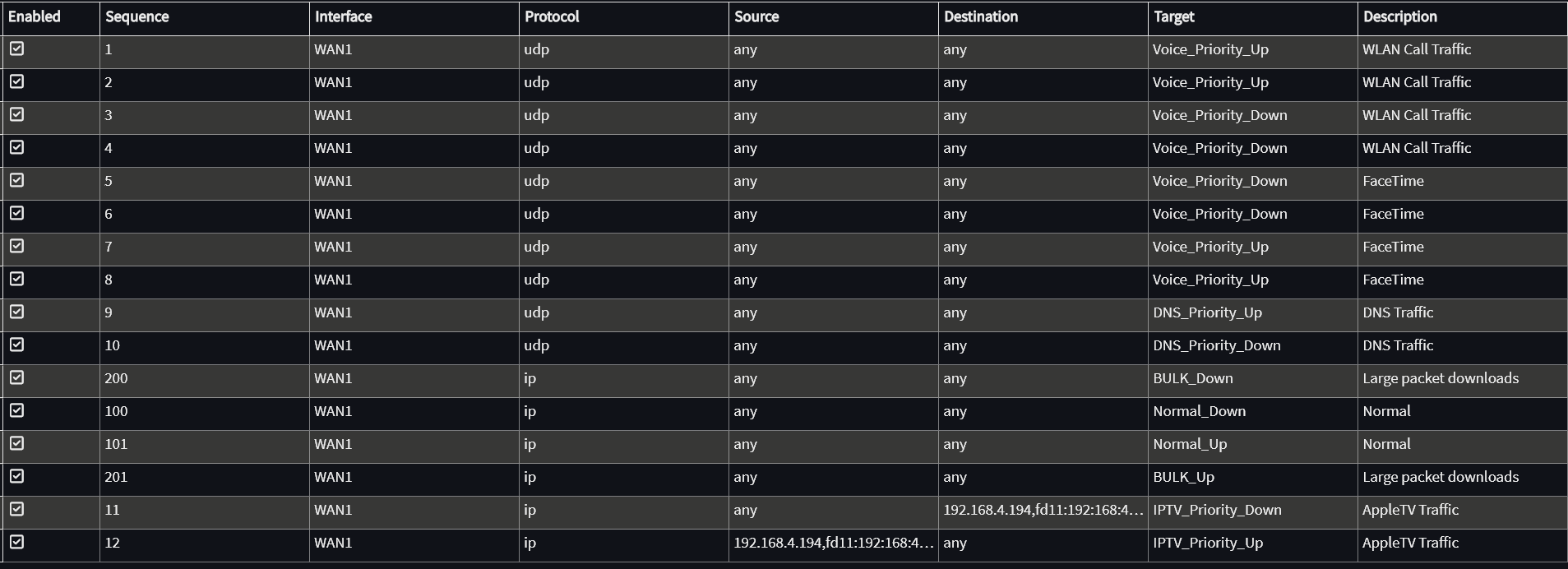Toggle Enabled checkbox on sequence 200 row

coord(17,378)
